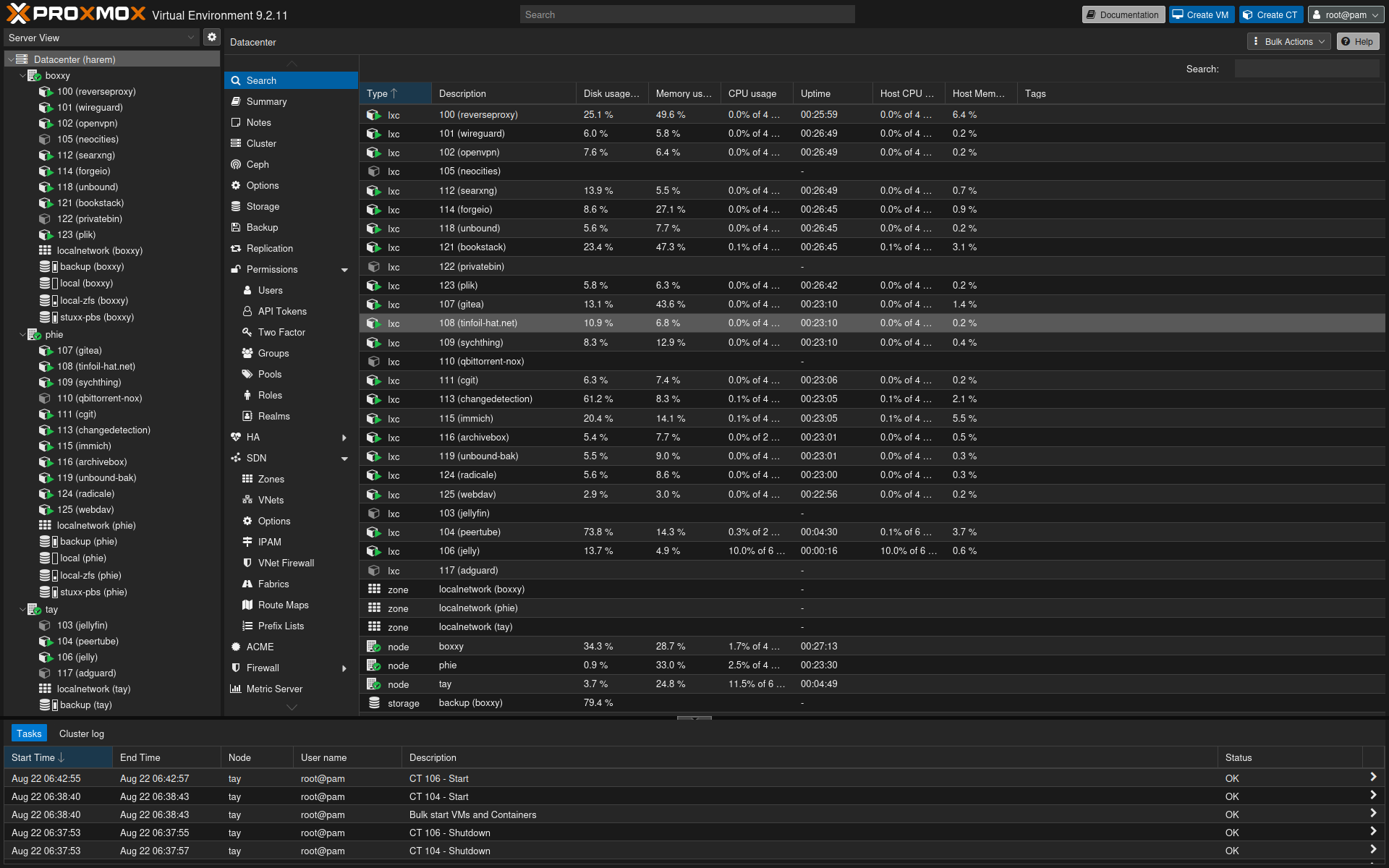
Task: Select 113 (changedetection) in the tree
Action: pyautogui.click(x=103, y=430)
